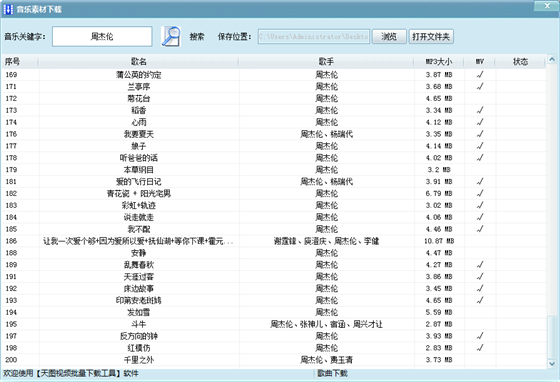The image size is (560, 382).
Task: Click MV checkmark for 红模仿
Action: [x=480, y=348]
